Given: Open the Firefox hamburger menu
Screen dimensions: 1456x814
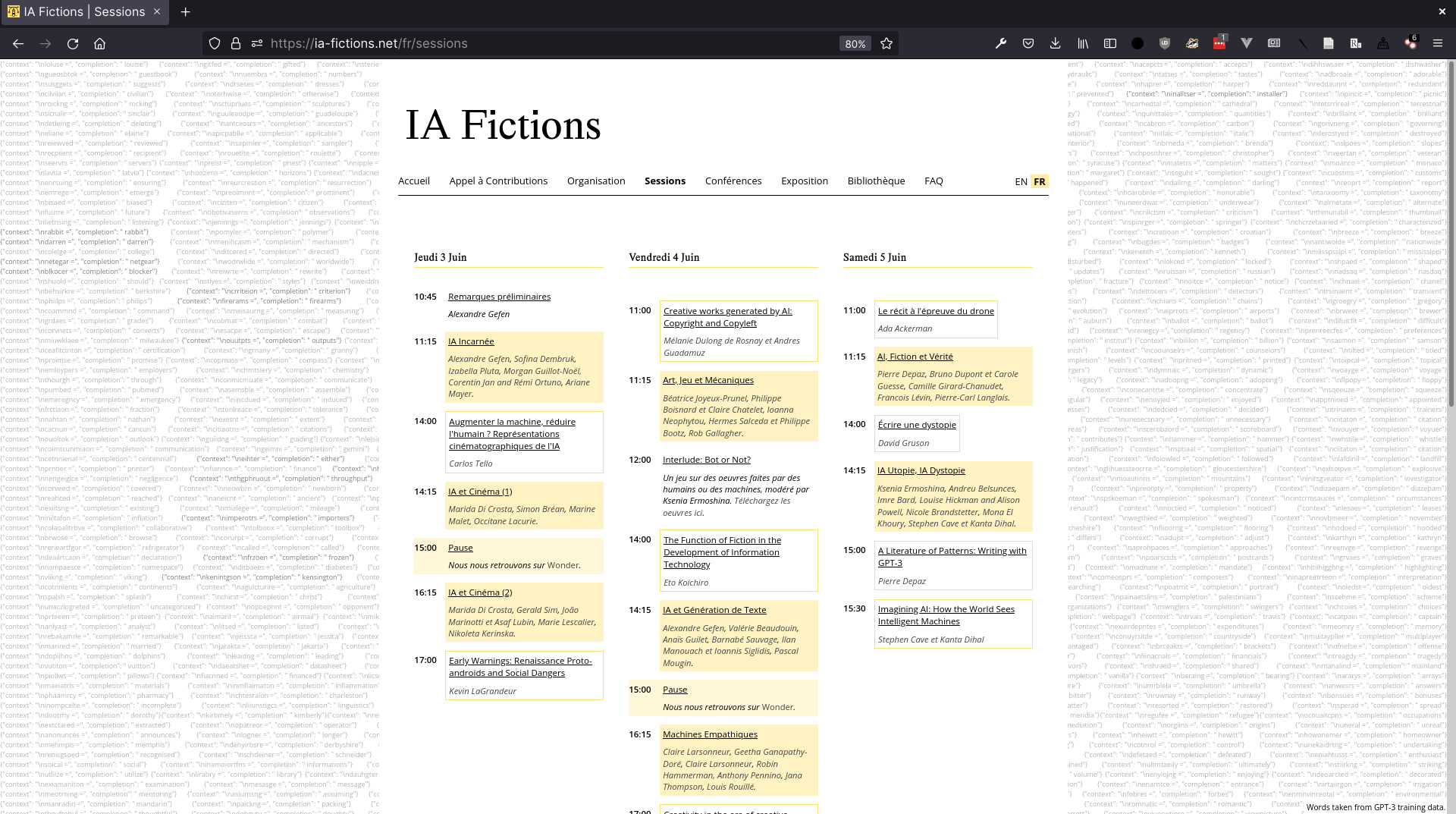Looking at the screenshot, I should point(1437,43).
